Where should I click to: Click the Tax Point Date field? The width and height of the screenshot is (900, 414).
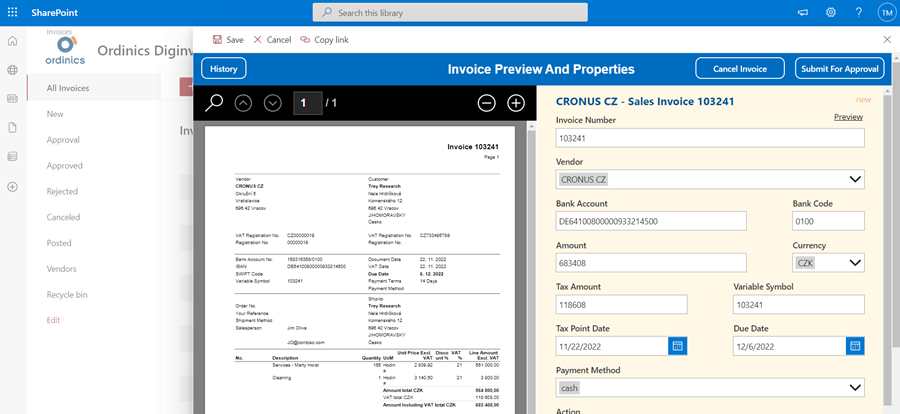pos(612,346)
